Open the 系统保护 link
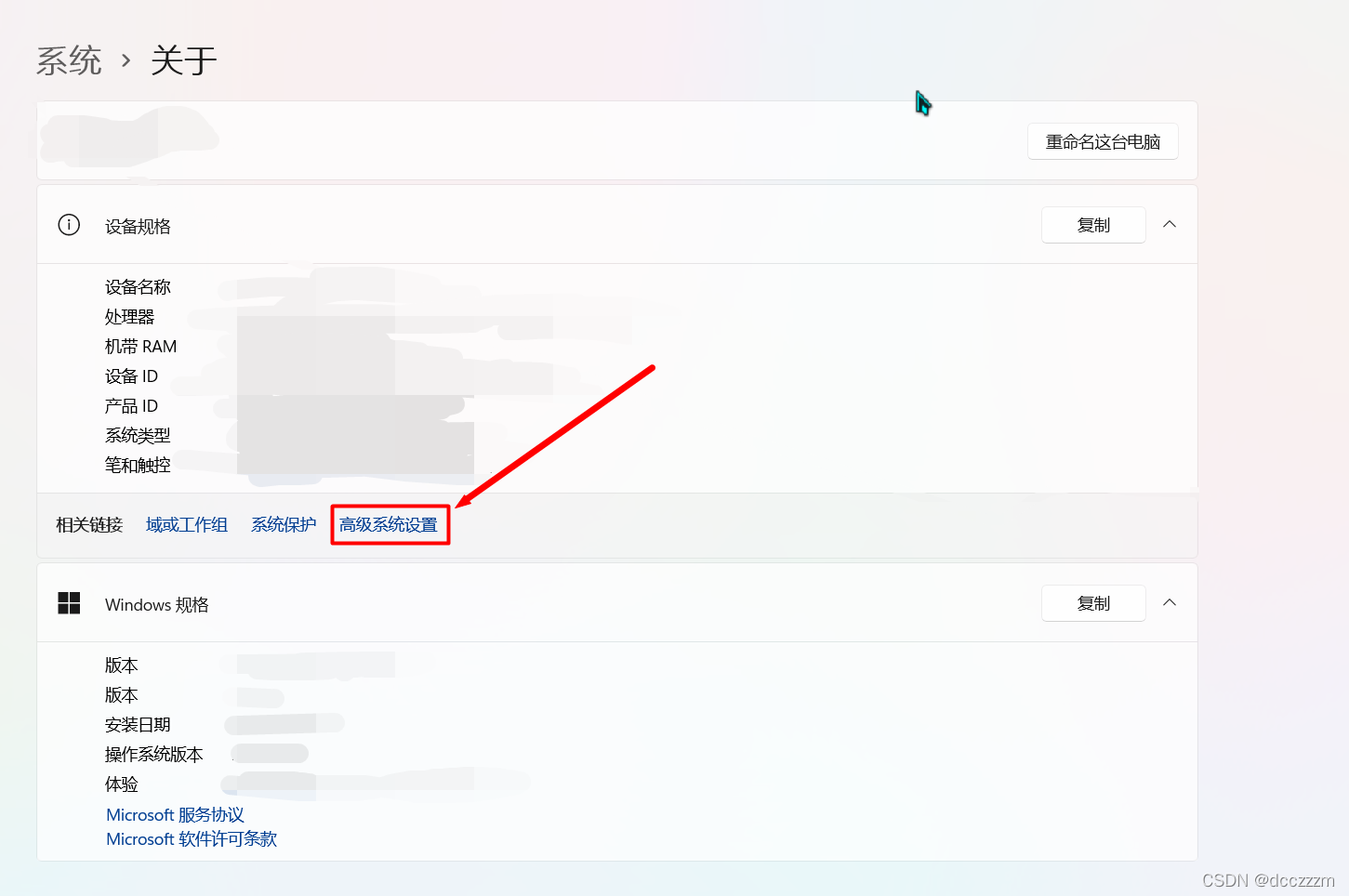Viewport: 1349px width, 896px height. (x=284, y=525)
